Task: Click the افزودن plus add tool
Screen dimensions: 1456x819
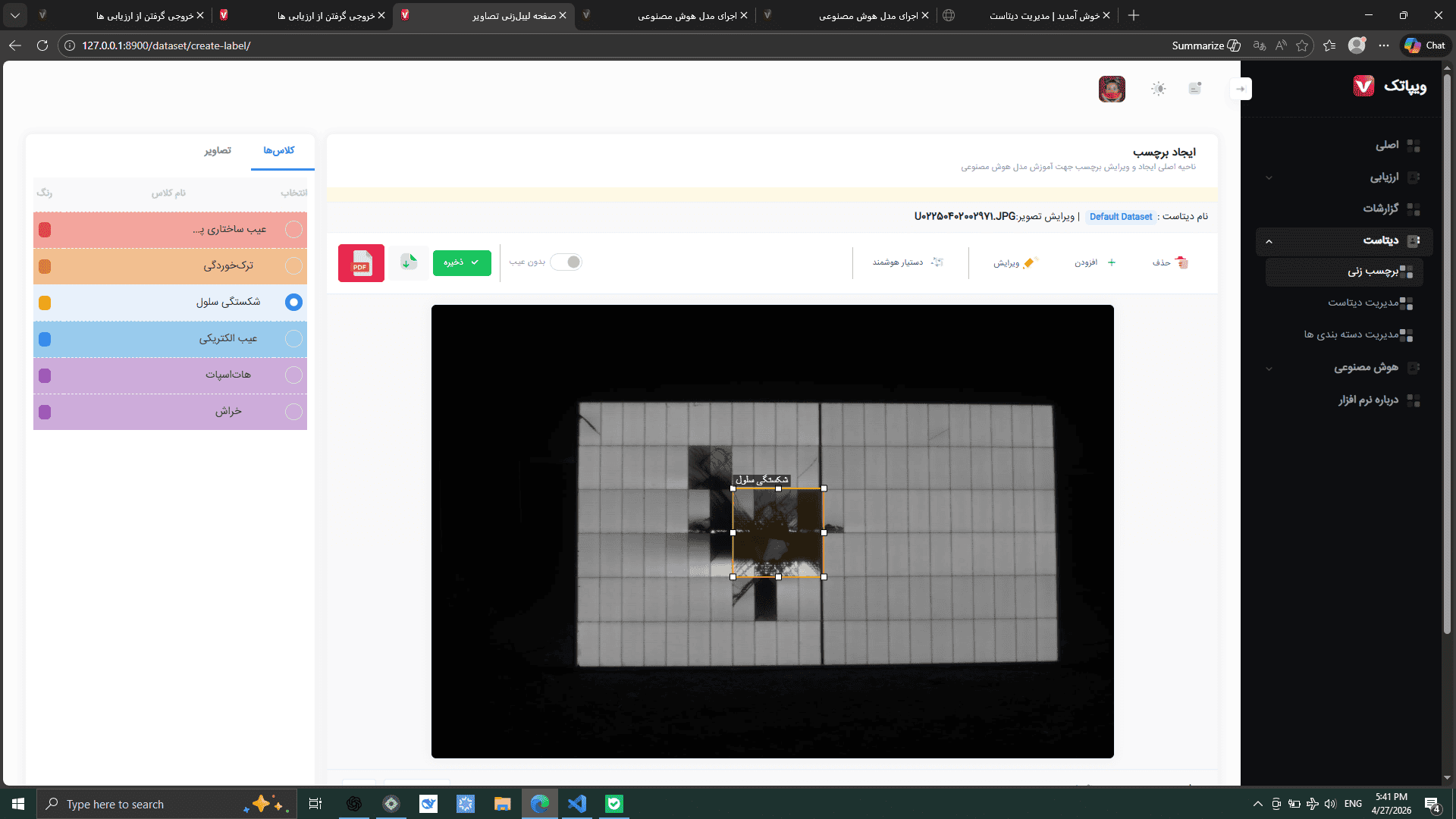Action: pyautogui.click(x=1112, y=262)
